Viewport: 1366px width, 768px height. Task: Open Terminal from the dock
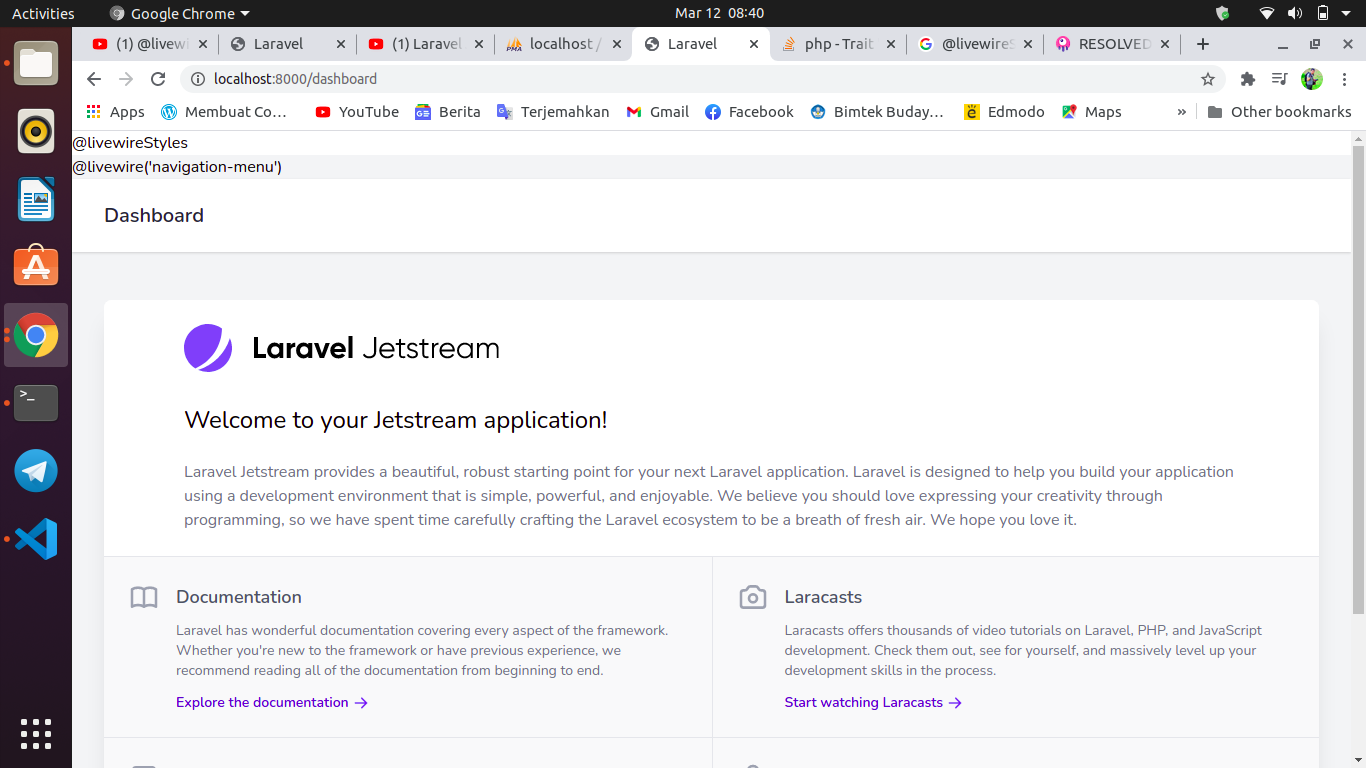[x=36, y=403]
